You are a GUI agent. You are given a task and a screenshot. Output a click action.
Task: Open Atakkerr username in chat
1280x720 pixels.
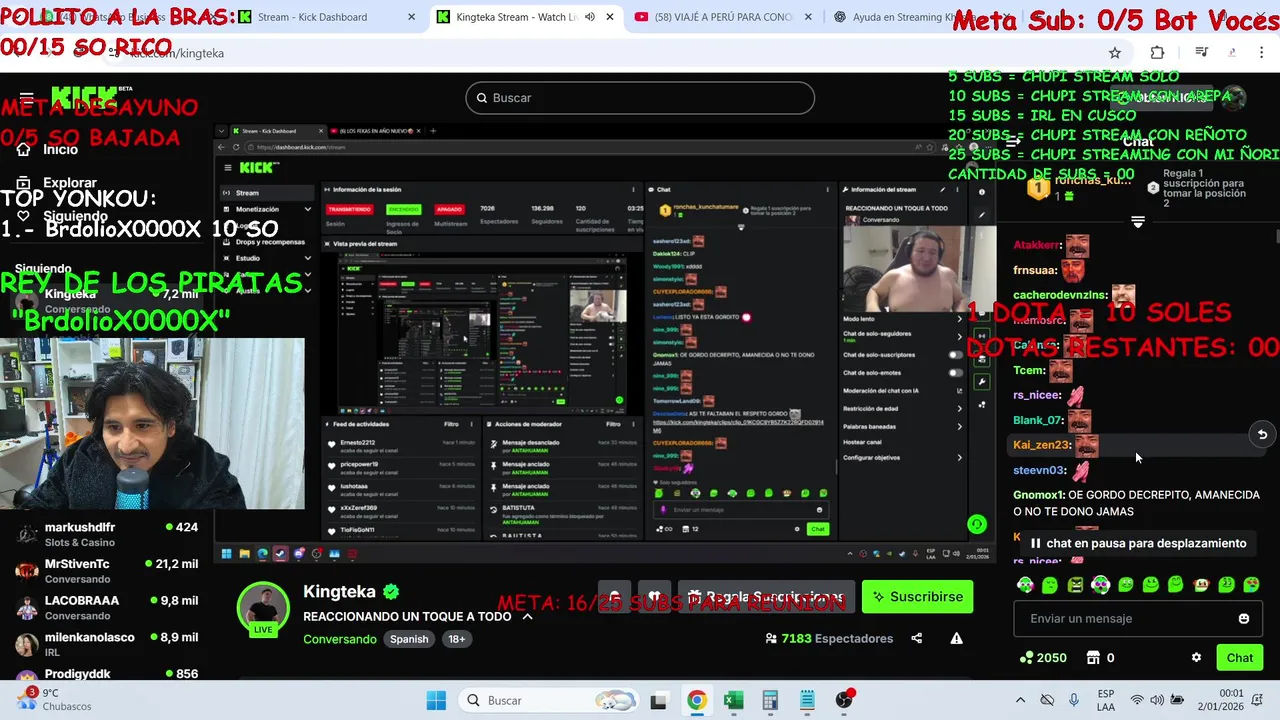[x=1035, y=245]
